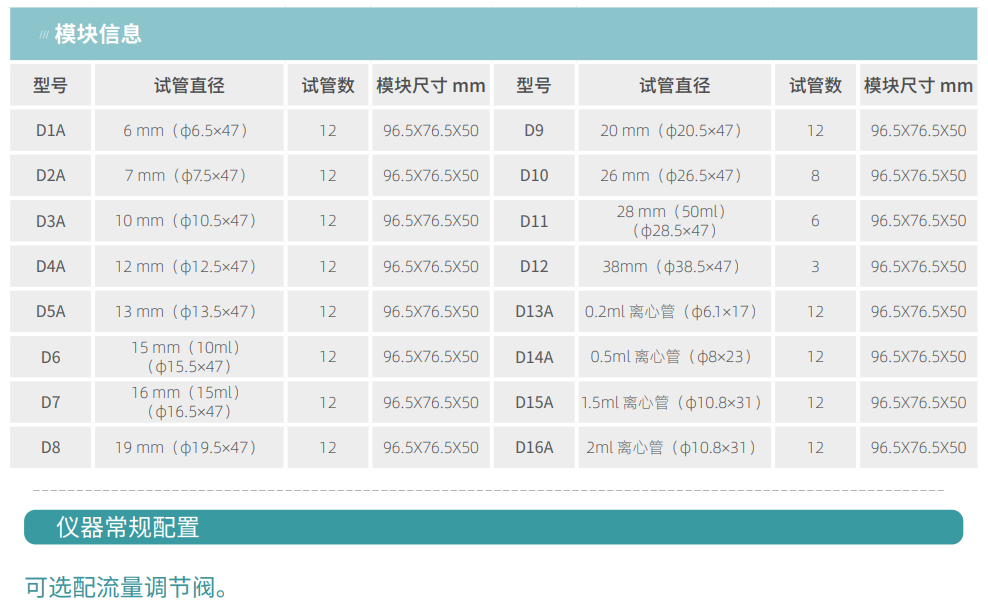Click the tube count 12 in D1A row
988x611 pixels.
click(x=328, y=130)
